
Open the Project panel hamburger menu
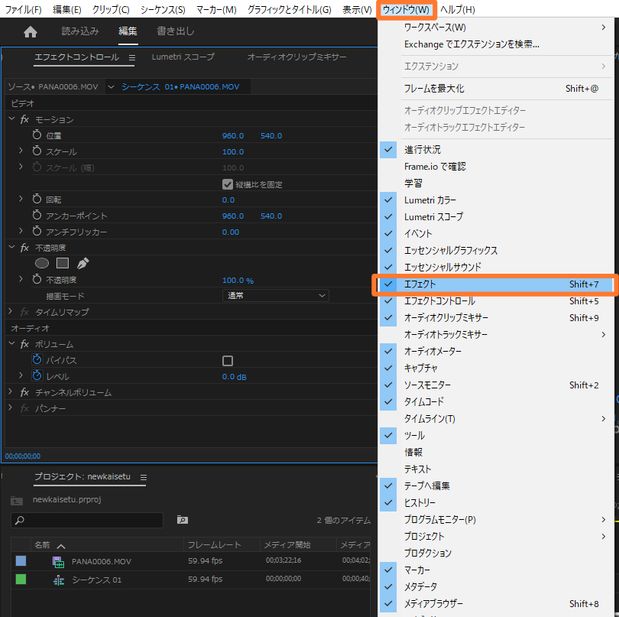143,478
